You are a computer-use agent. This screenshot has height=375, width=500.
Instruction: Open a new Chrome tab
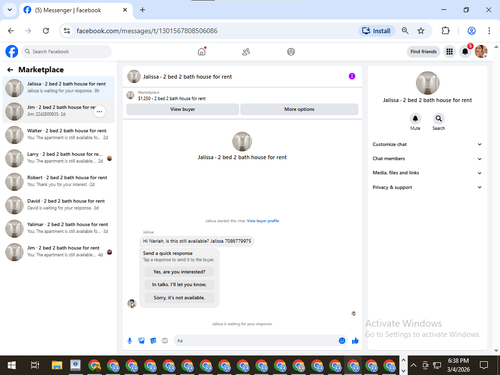coord(142,10)
